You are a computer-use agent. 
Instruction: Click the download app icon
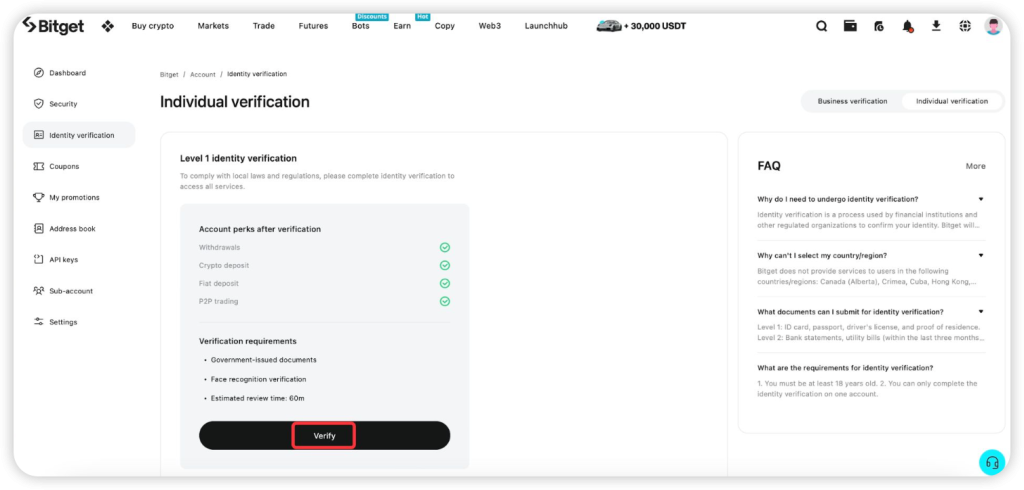pos(936,25)
